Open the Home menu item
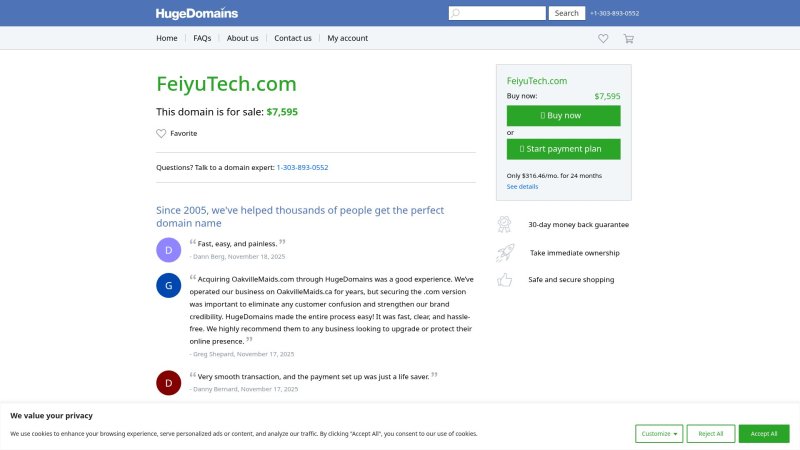The height and width of the screenshot is (450, 800). 167,38
